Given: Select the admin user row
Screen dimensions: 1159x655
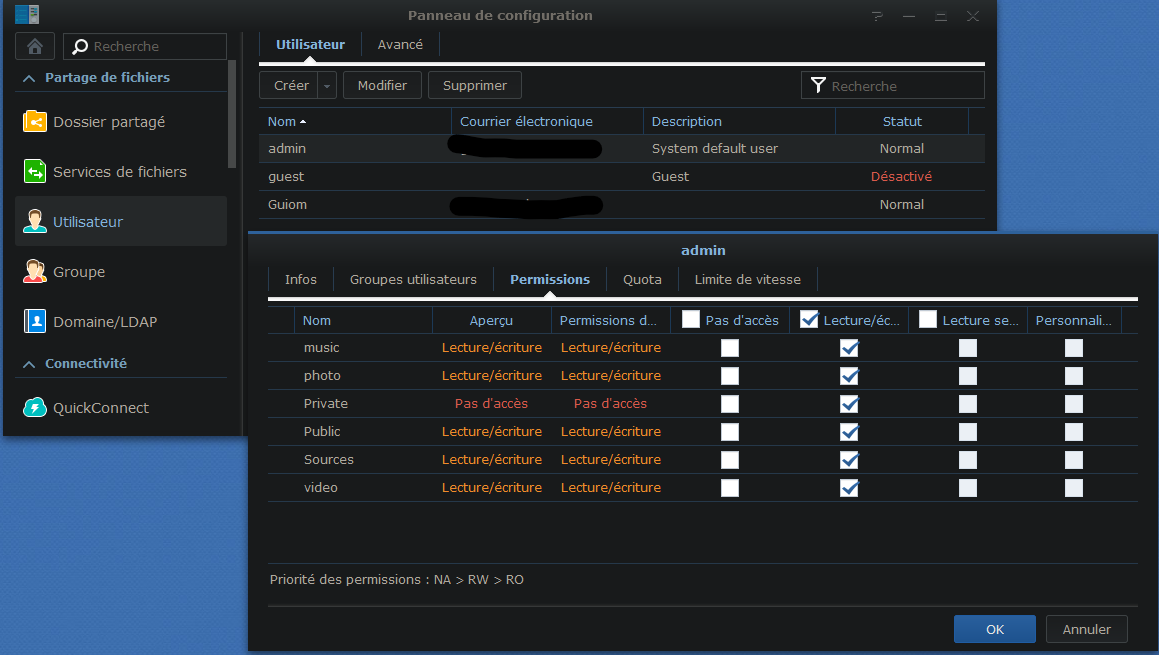Looking at the screenshot, I should [x=622, y=149].
